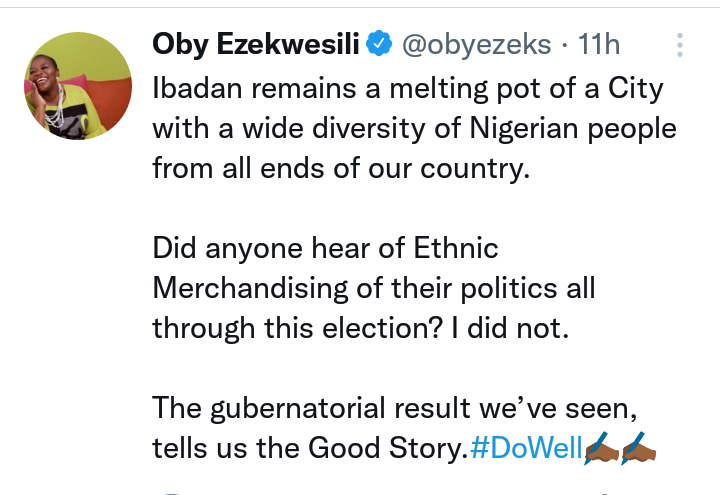Screen dimensions: 720x495
Task: Click the word 'gubernatorial' in the tweet
Action: coord(303,409)
